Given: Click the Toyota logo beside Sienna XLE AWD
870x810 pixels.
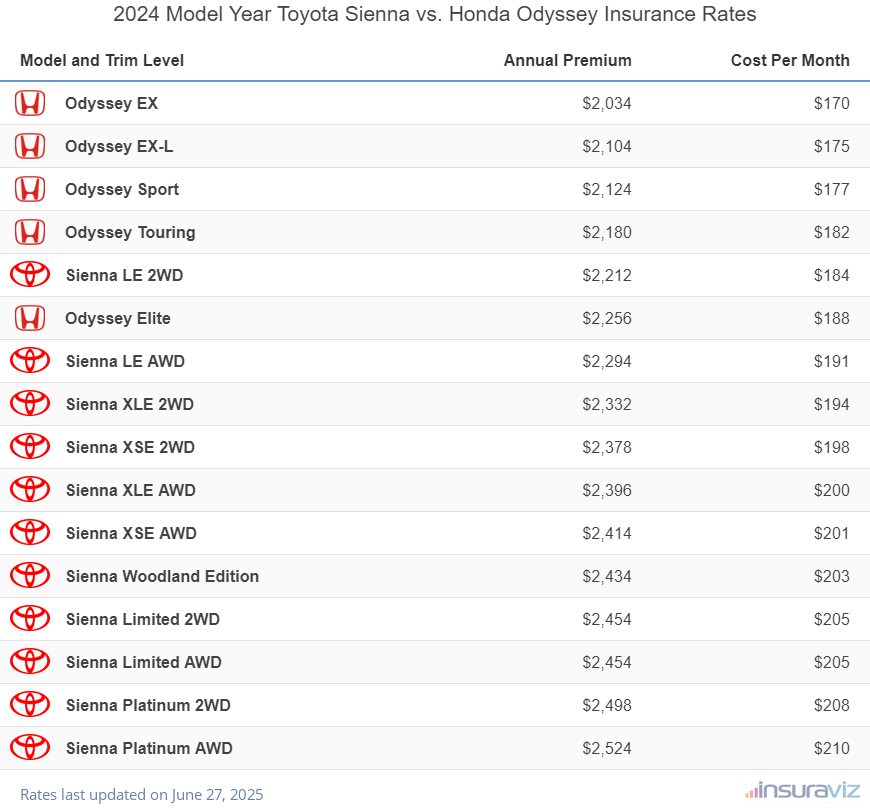Looking at the screenshot, I should pos(30,490).
